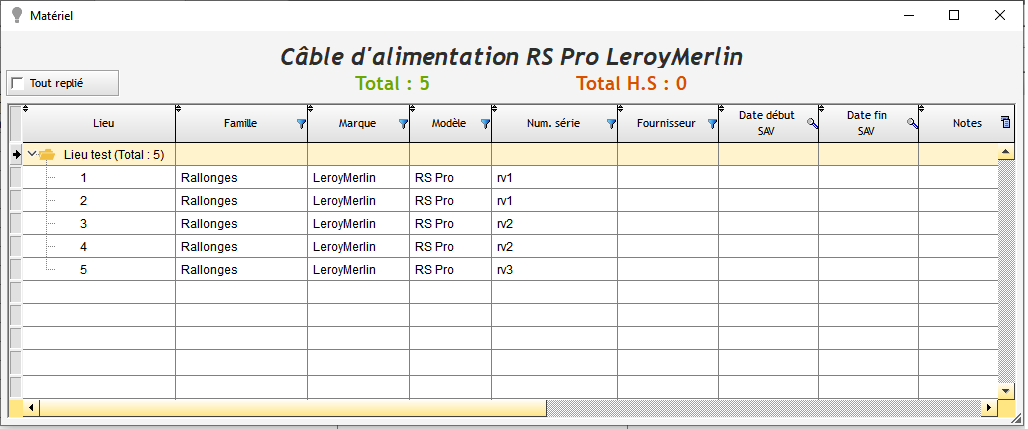Click the yellow folder icon of Lieu test
The width and height of the screenshot is (1028, 429).
(x=47, y=155)
